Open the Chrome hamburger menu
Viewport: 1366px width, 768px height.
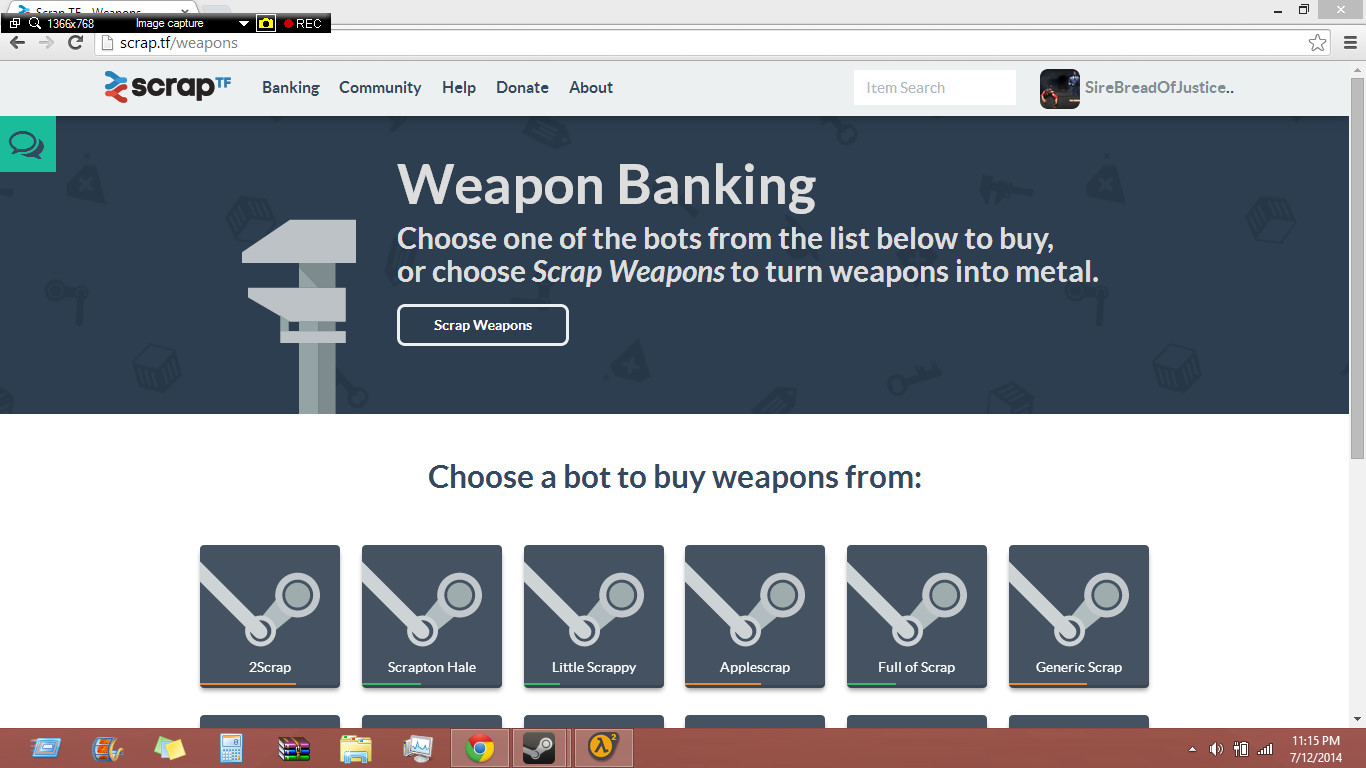(x=1350, y=43)
